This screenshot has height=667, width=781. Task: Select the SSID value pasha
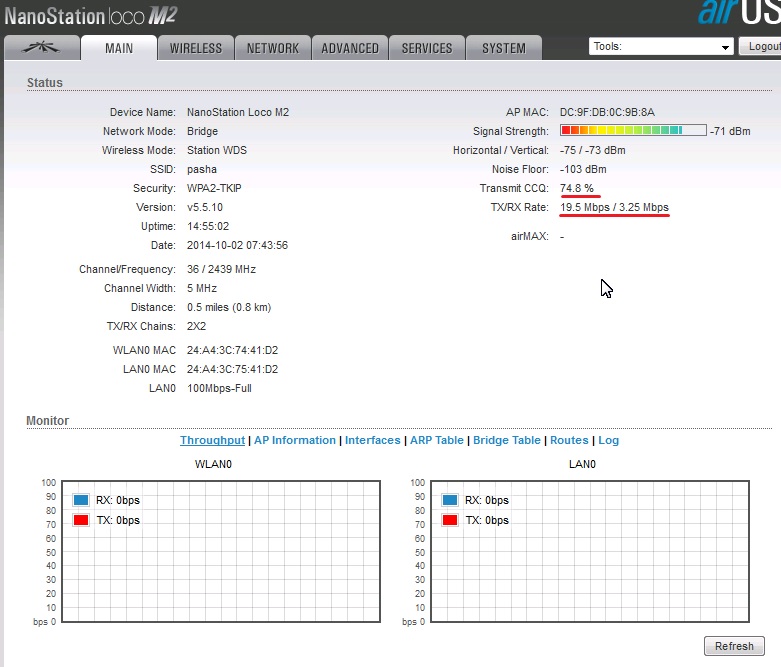[202, 169]
